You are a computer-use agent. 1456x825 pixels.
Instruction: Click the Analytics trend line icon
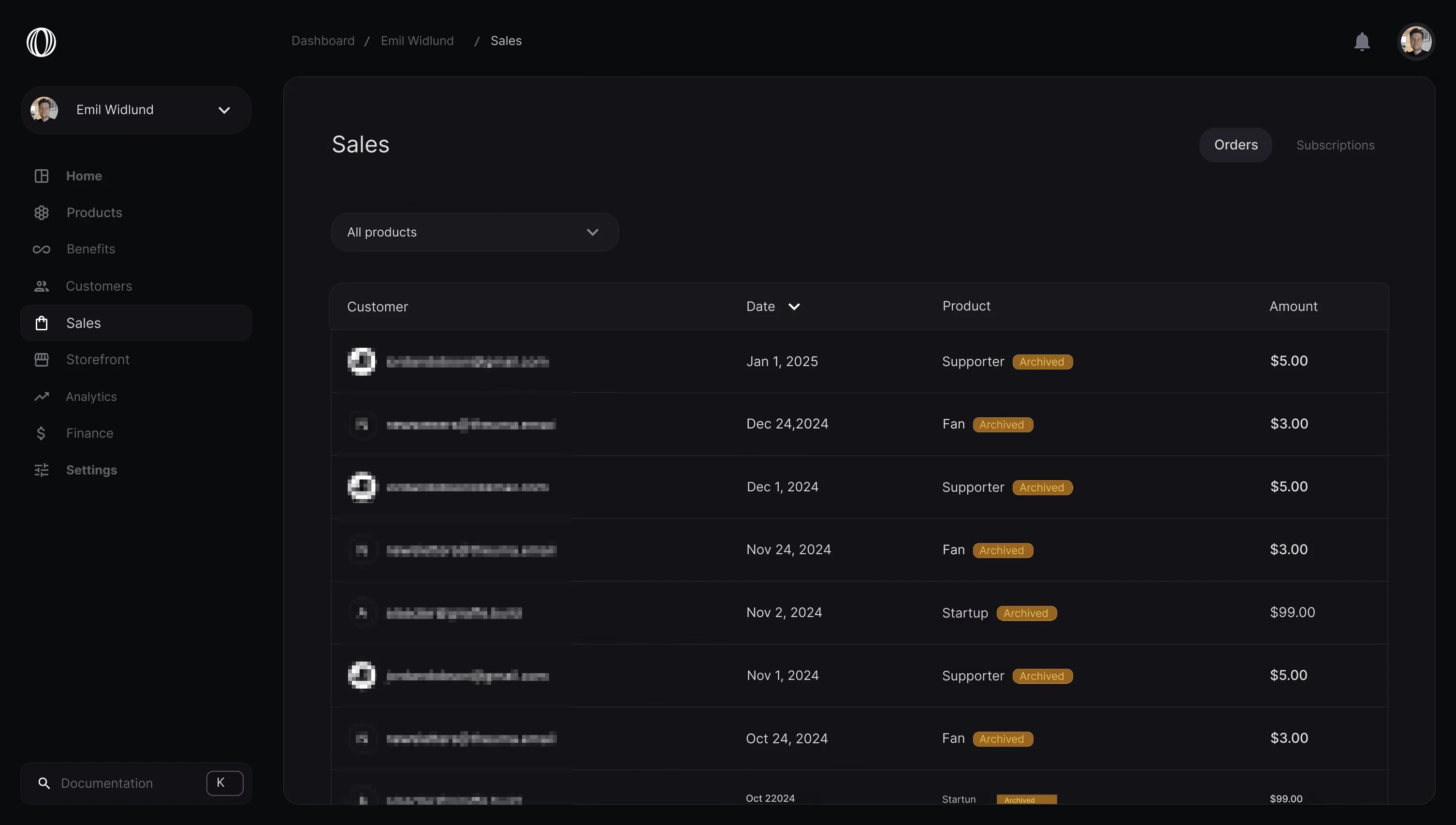click(x=42, y=397)
